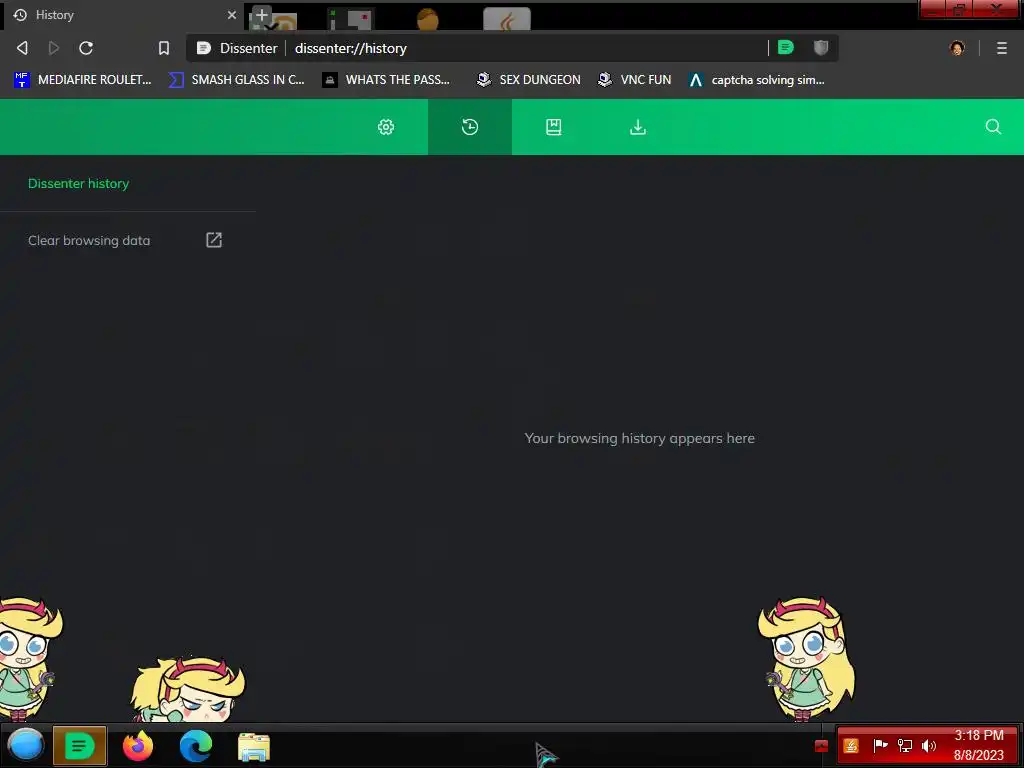Bookmark this page icon
Image resolution: width=1024 pixels, height=768 pixels.
tap(164, 48)
